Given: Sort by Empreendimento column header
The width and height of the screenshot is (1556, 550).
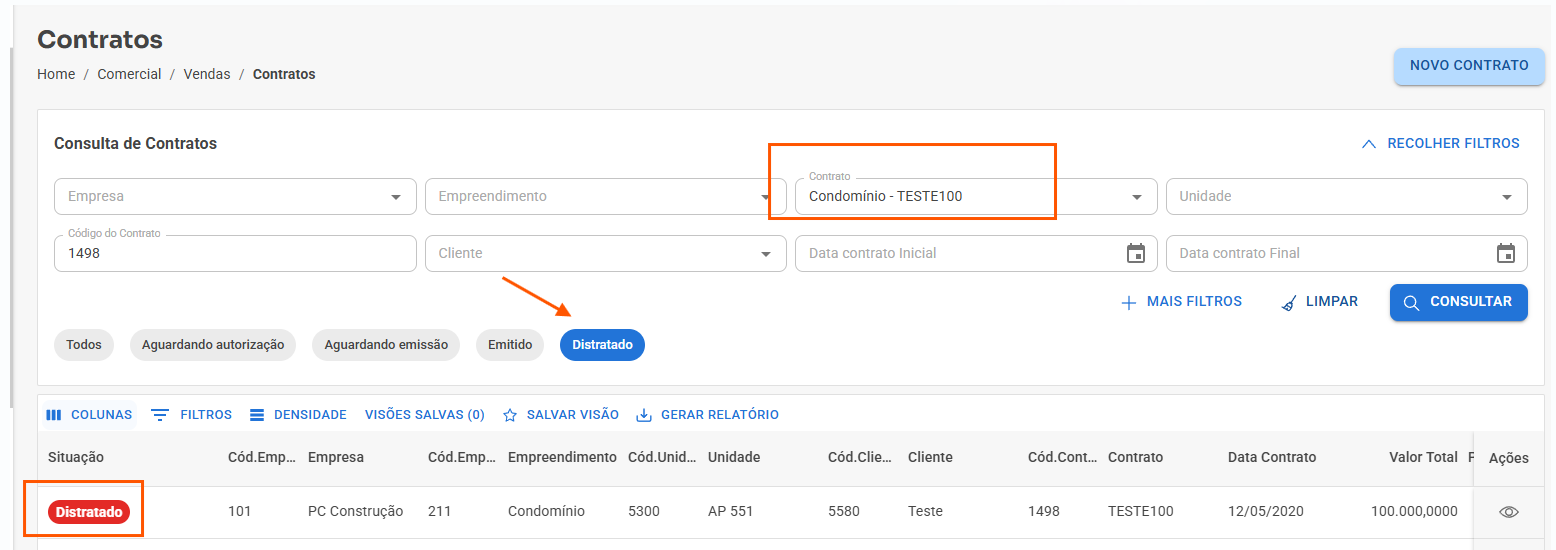Looking at the screenshot, I should pyautogui.click(x=562, y=457).
